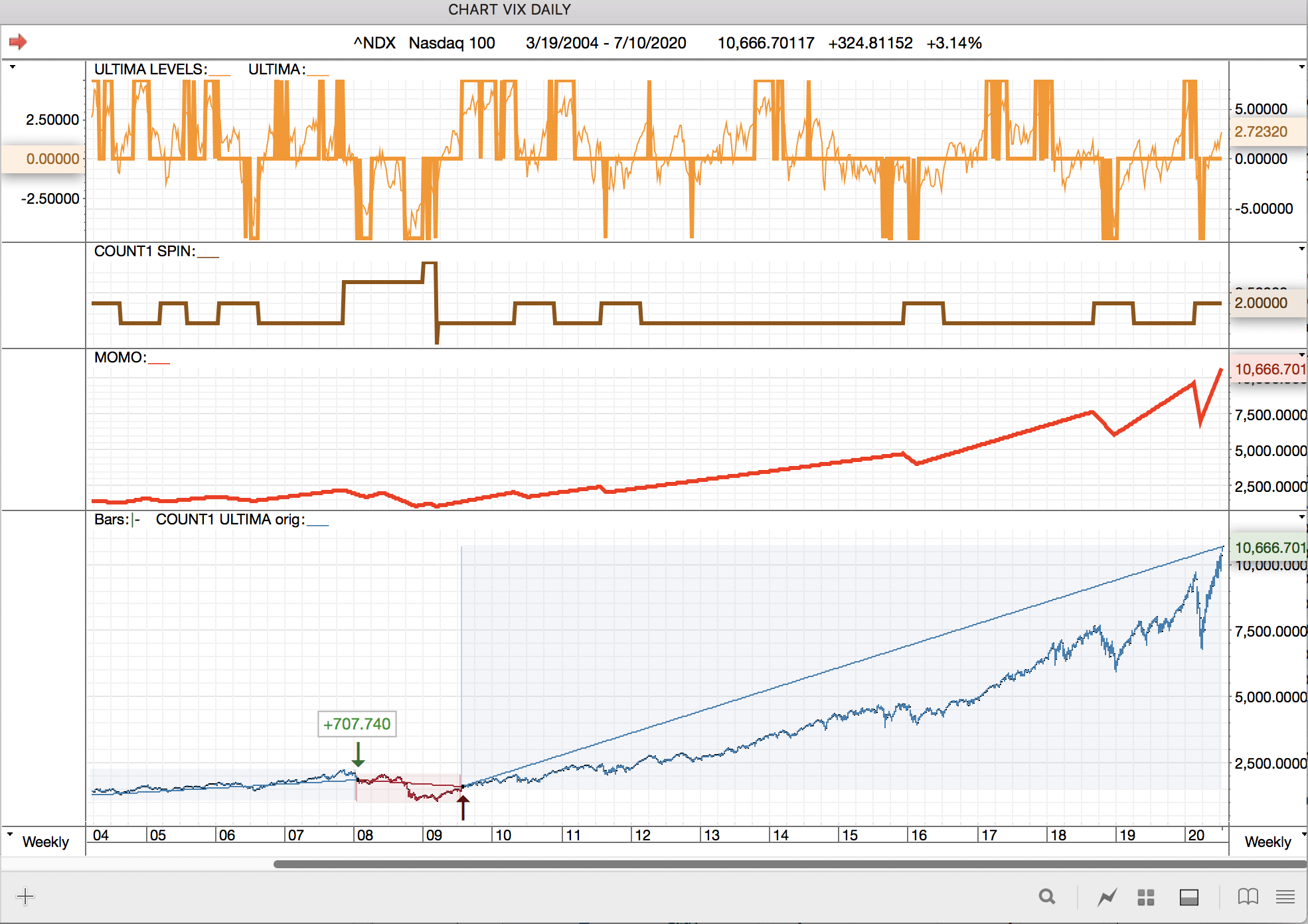Click the Bars style legend swatch
Image resolution: width=1308 pixels, height=924 pixels.
135,520
